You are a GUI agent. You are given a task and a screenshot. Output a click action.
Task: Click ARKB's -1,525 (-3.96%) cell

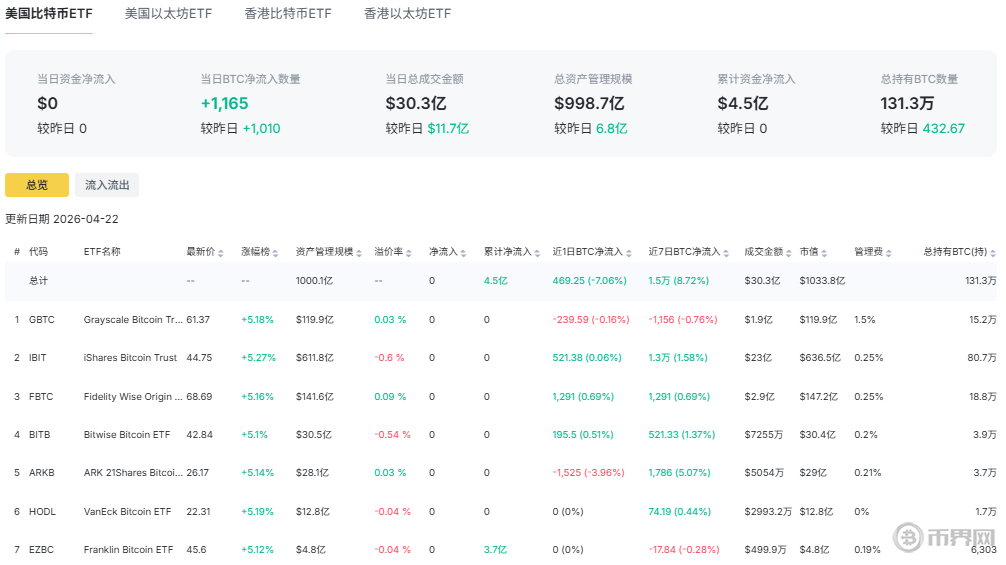588,473
